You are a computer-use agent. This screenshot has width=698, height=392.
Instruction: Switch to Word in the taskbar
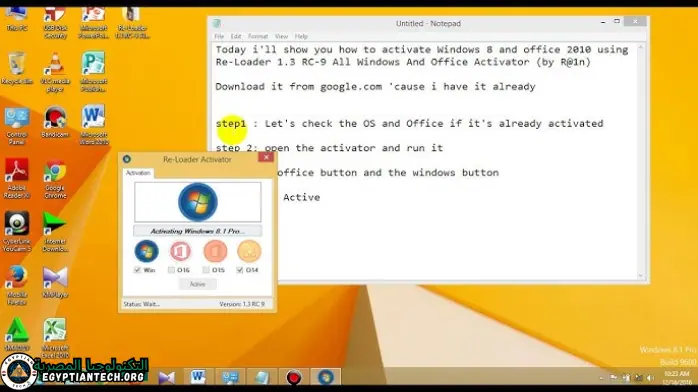point(198,377)
